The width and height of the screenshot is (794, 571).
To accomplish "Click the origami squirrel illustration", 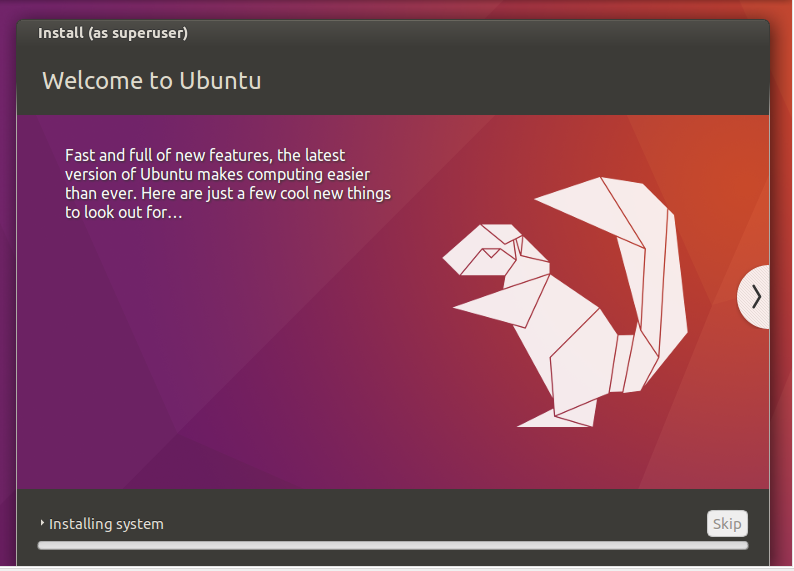I will click(x=565, y=302).
